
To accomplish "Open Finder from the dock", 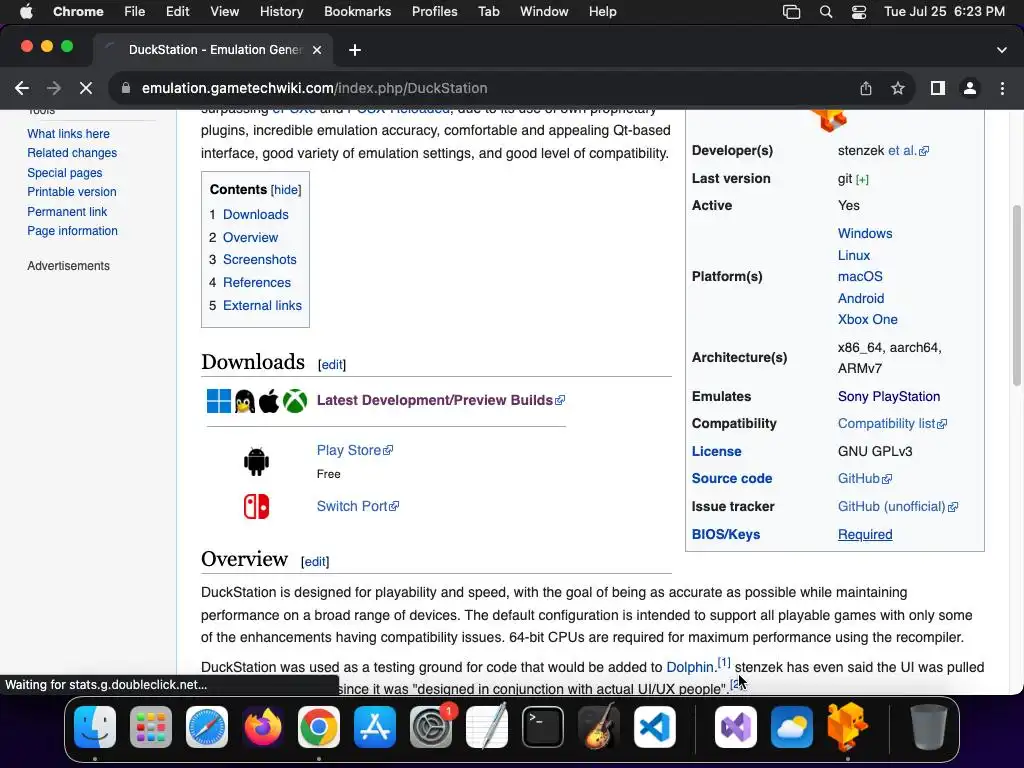I will point(95,727).
